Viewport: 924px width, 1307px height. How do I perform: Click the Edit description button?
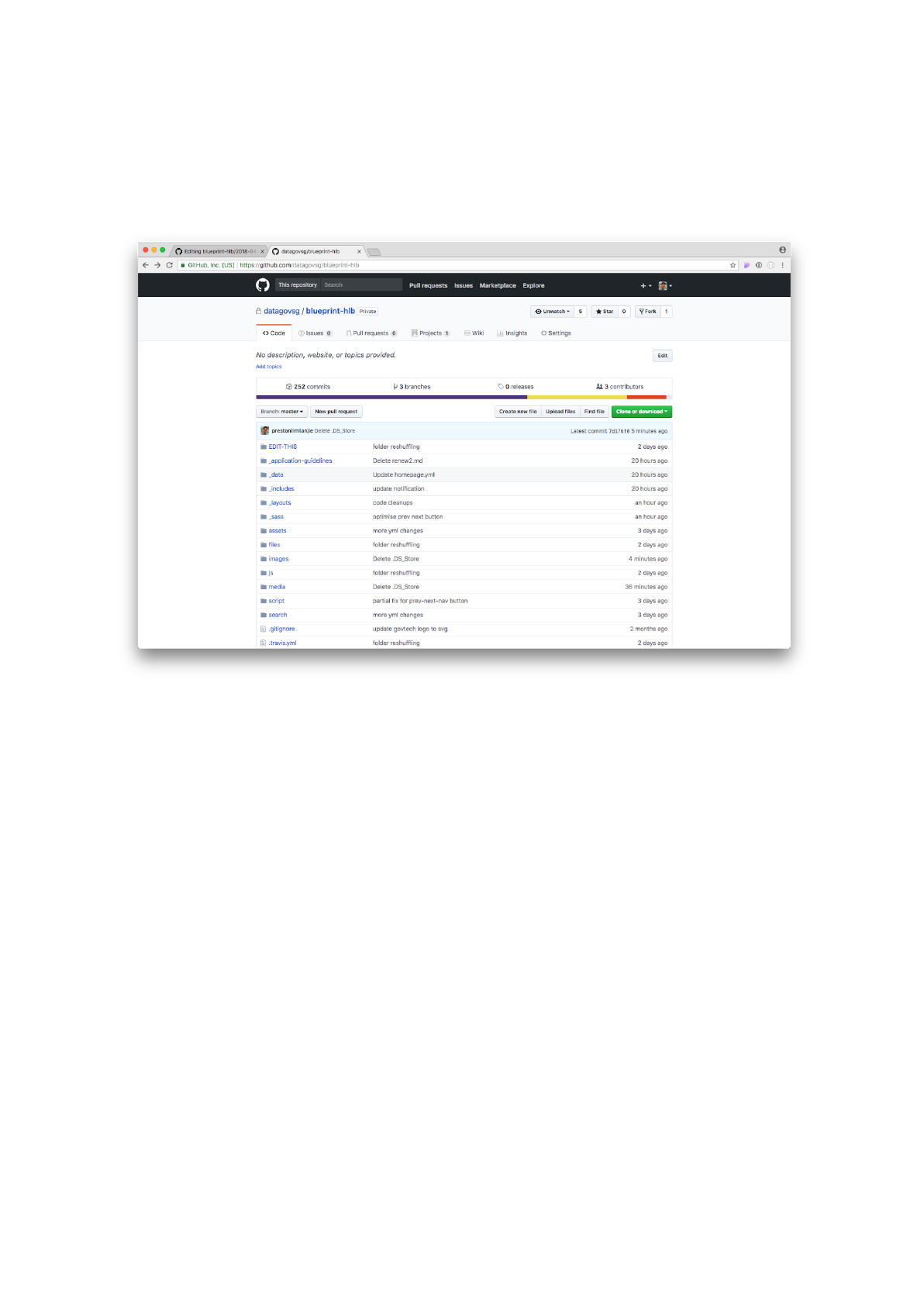point(662,356)
